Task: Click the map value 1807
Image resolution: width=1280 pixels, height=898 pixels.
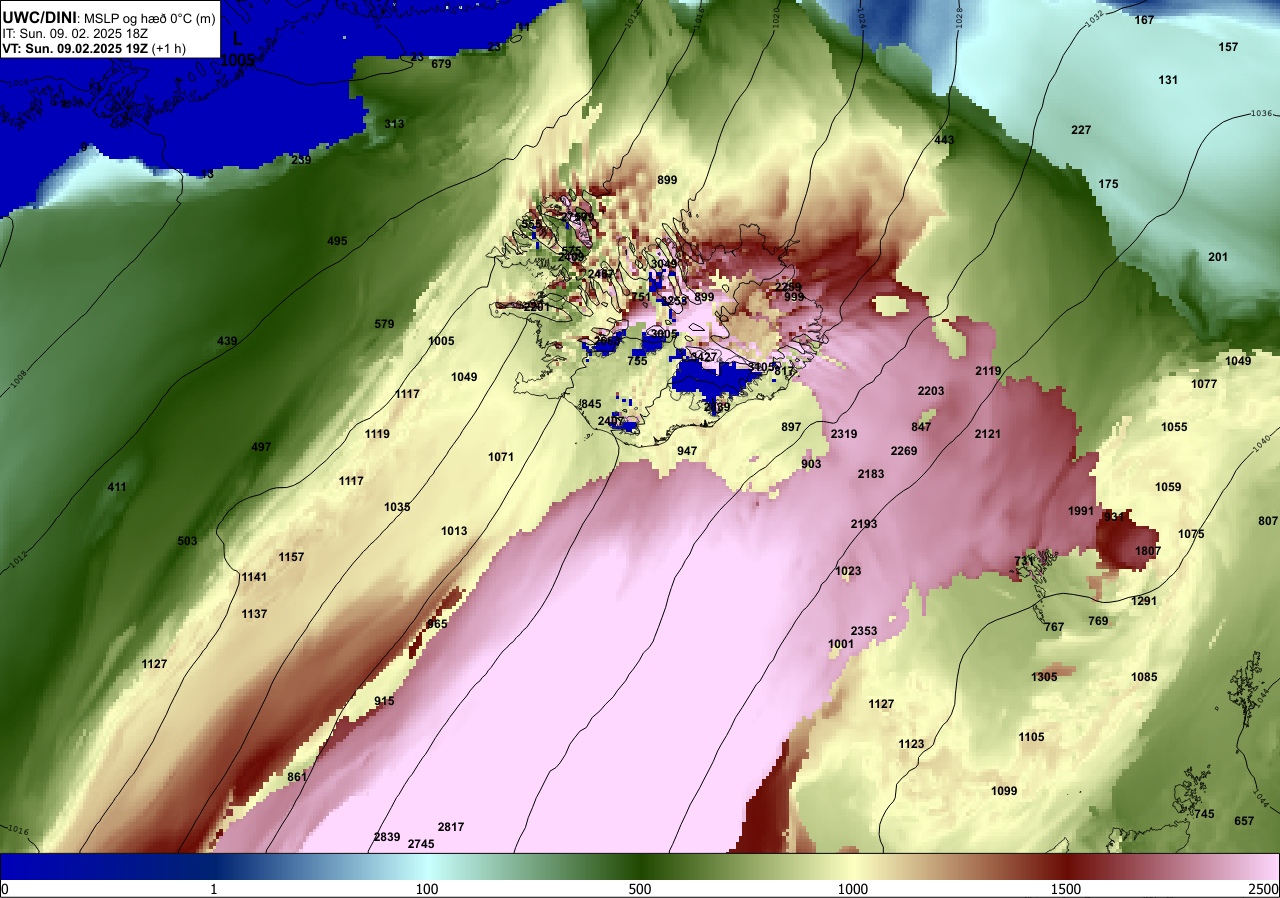Action: click(x=1148, y=551)
